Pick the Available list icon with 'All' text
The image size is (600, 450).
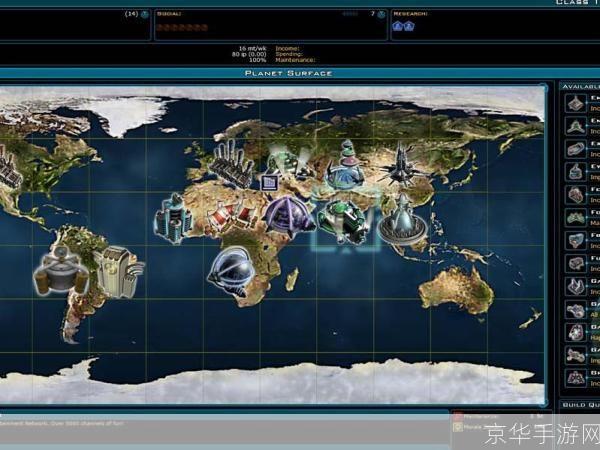coord(576,310)
